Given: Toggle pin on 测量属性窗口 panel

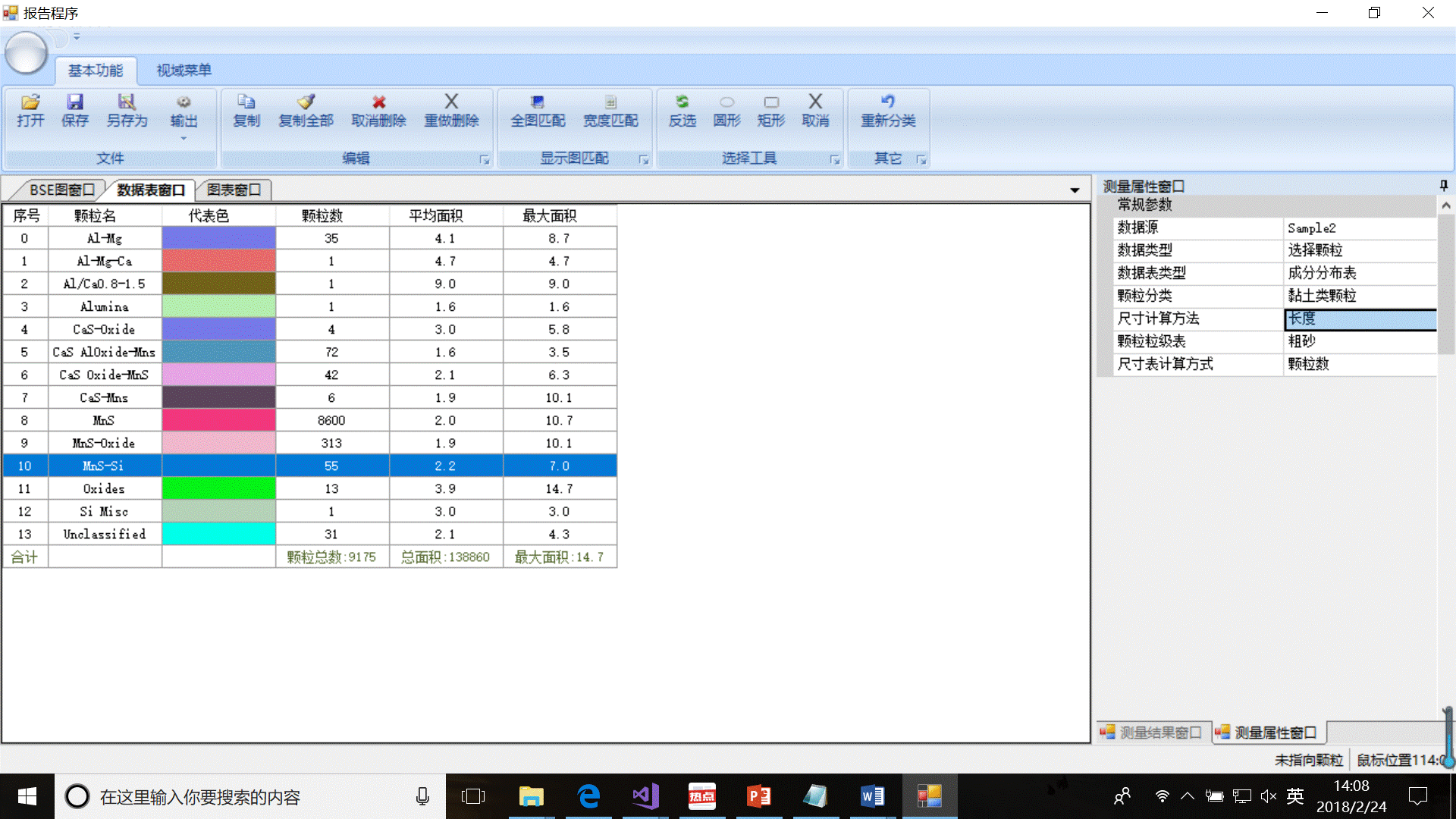Looking at the screenshot, I should click(x=1443, y=186).
